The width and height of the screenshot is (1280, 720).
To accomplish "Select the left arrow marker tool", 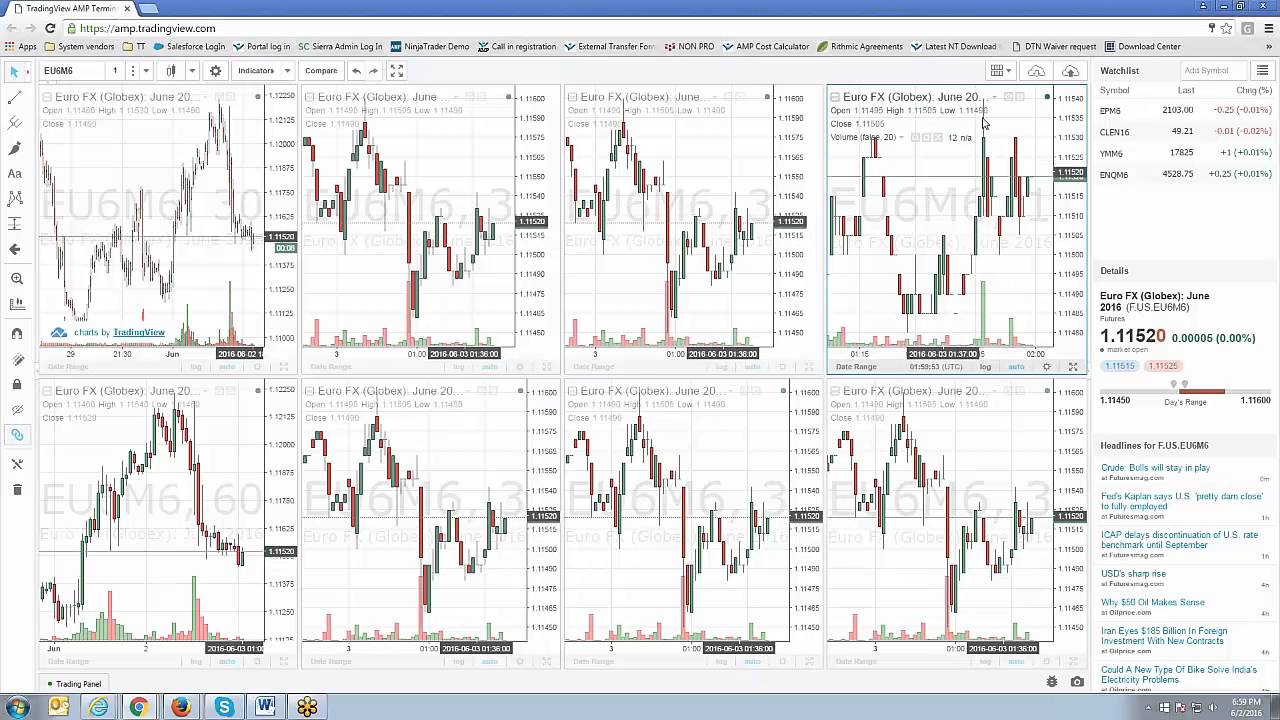I will tap(15, 249).
